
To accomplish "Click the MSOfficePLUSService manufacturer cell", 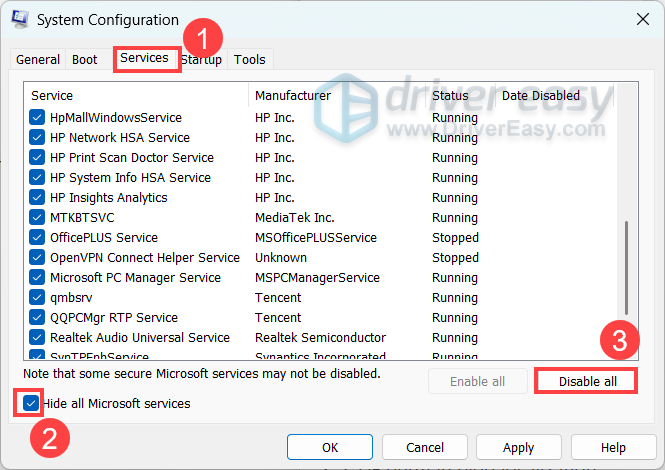I will (x=316, y=237).
